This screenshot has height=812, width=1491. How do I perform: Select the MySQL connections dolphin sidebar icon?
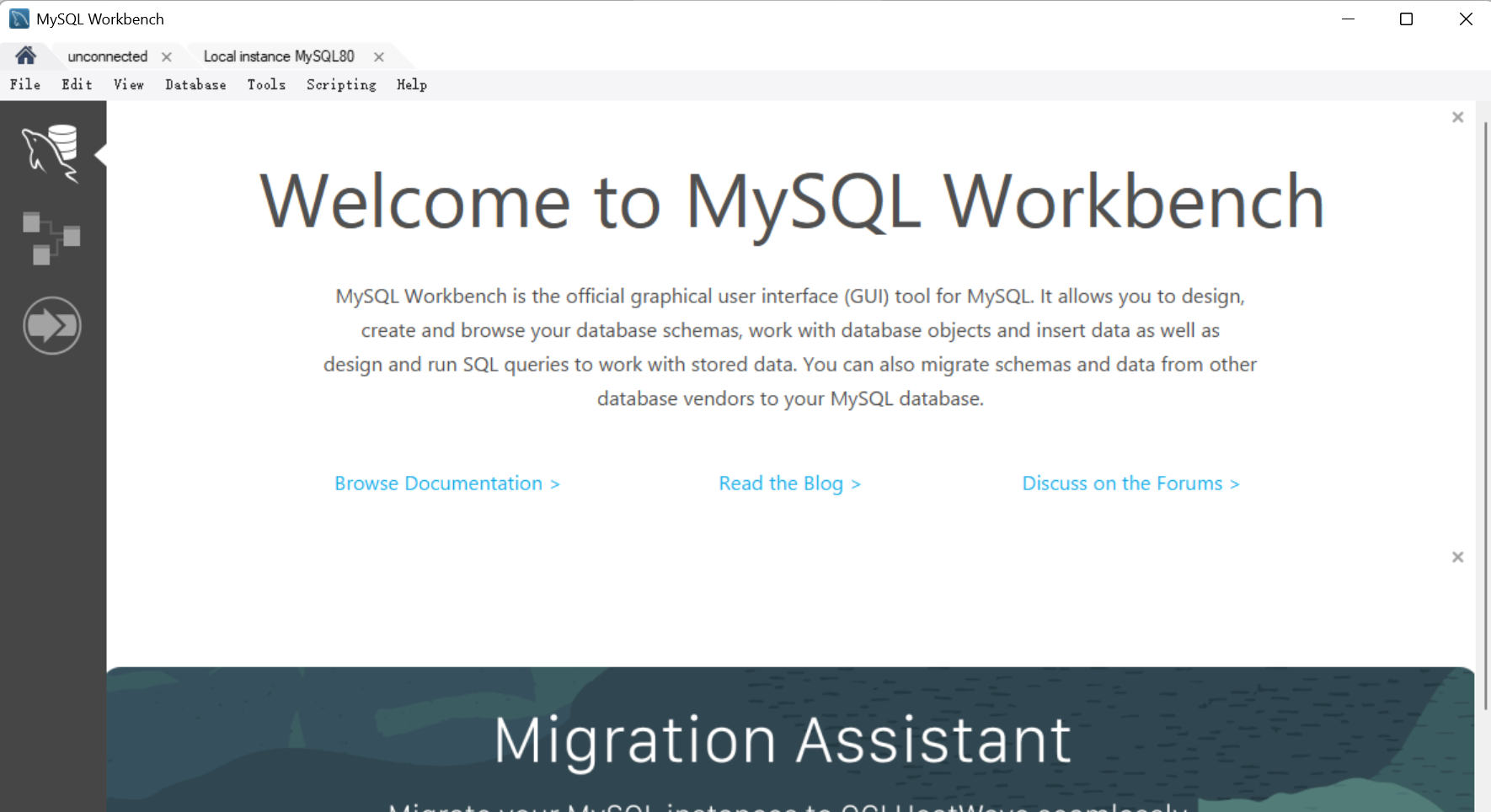[x=51, y=153]
